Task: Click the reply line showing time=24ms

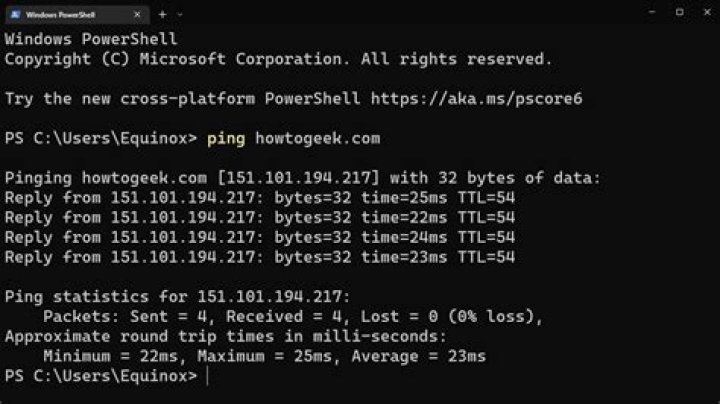Action: pyautogui.click(x=260, y=237)
